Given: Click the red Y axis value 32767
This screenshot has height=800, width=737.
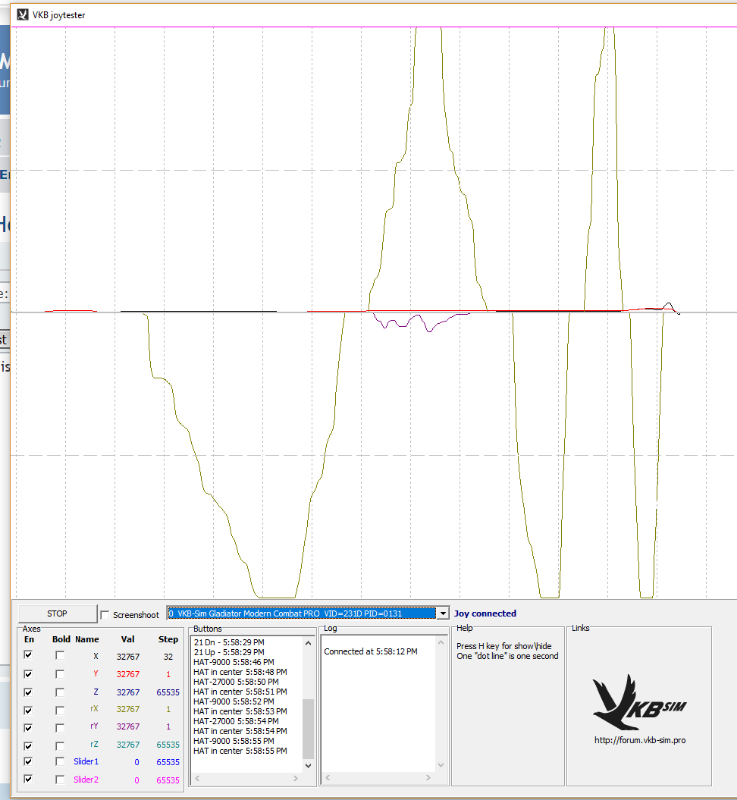Looking at the screenshot, I should click(128, 674).
